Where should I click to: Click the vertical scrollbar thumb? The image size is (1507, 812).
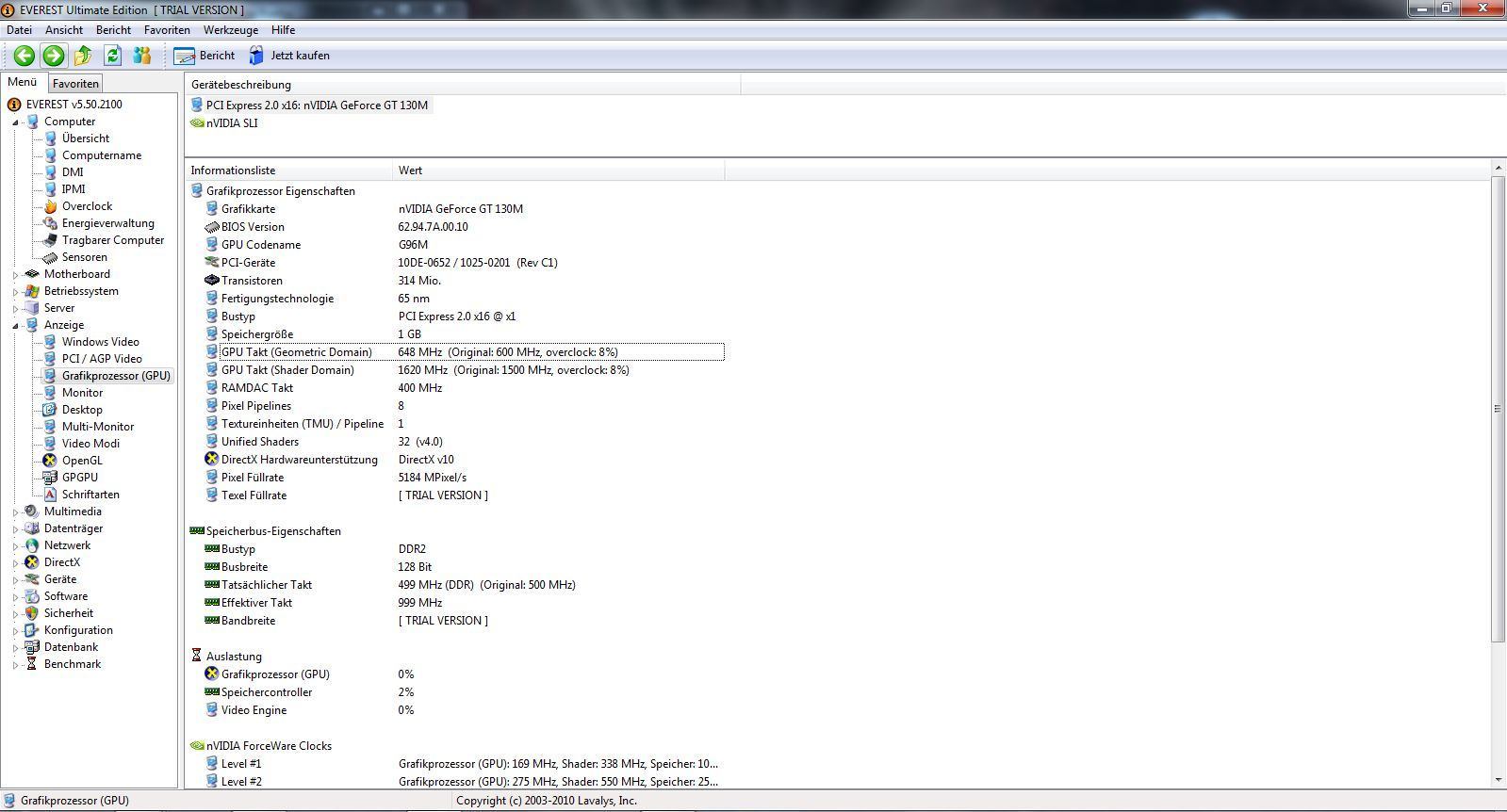[1499, 409]
